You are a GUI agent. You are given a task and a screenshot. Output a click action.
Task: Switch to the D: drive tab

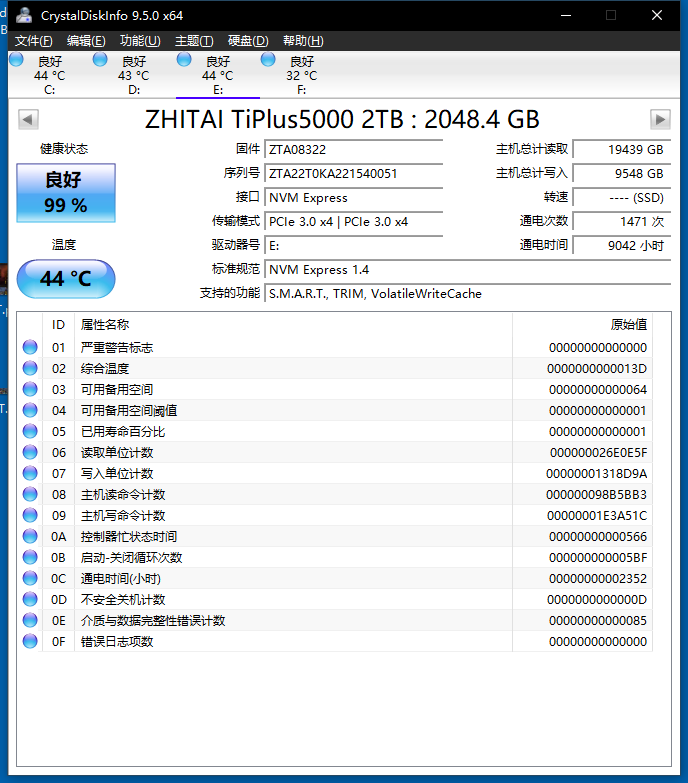pyautogui.click(x=134, y=75)
